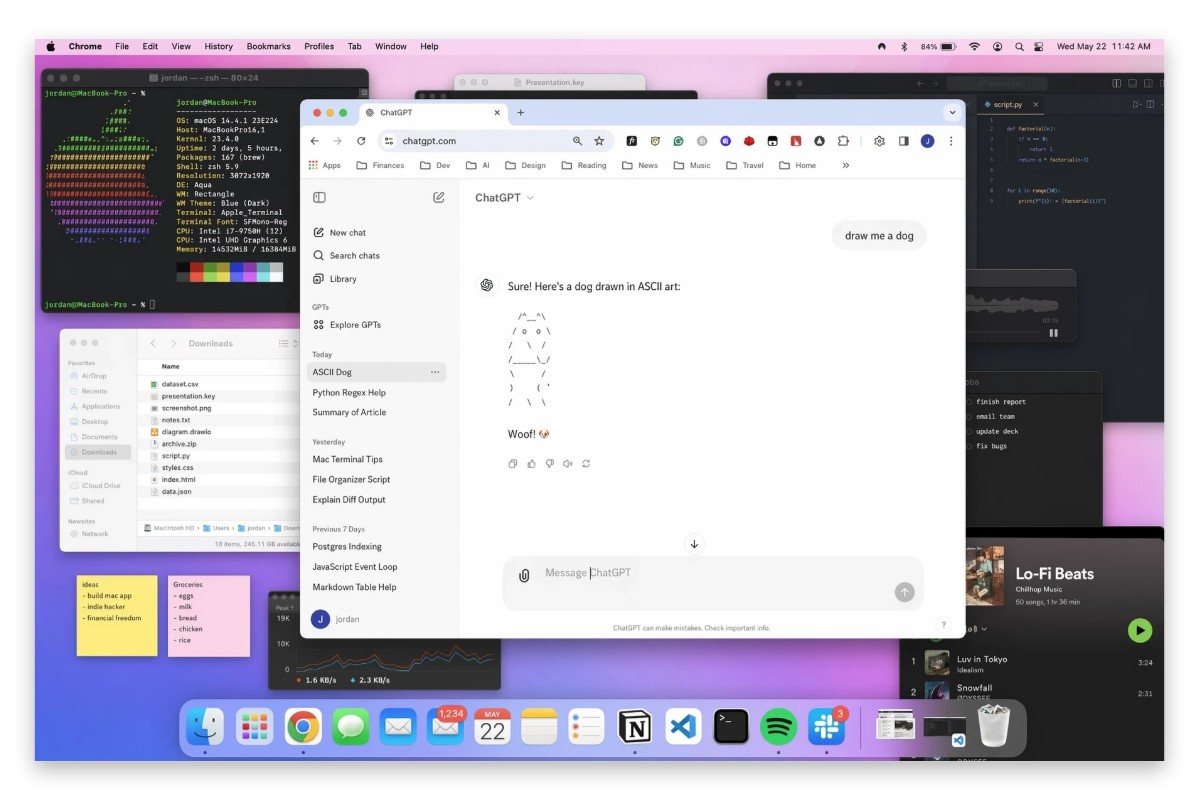Open Search chats in the sidebar
Image resolution: width=1200 pixels, height=800 pixels.
(352, 255)
